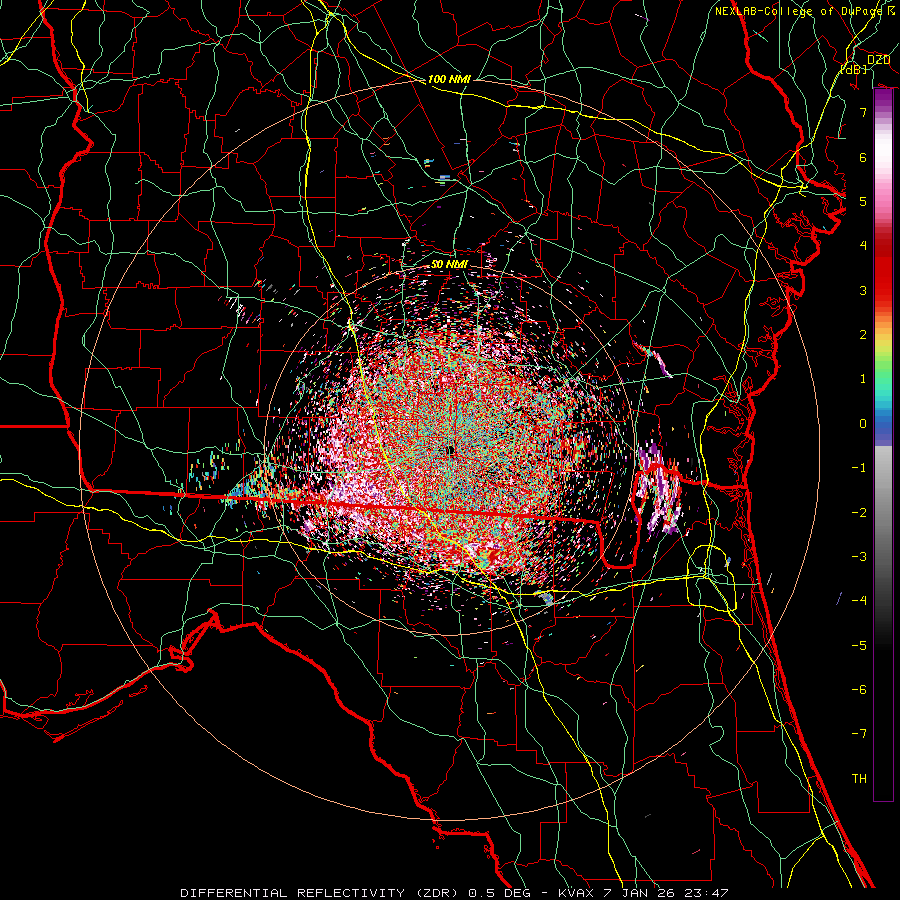
Task: Click the "TH" label at the scale bottom
Action: (859, 779)
